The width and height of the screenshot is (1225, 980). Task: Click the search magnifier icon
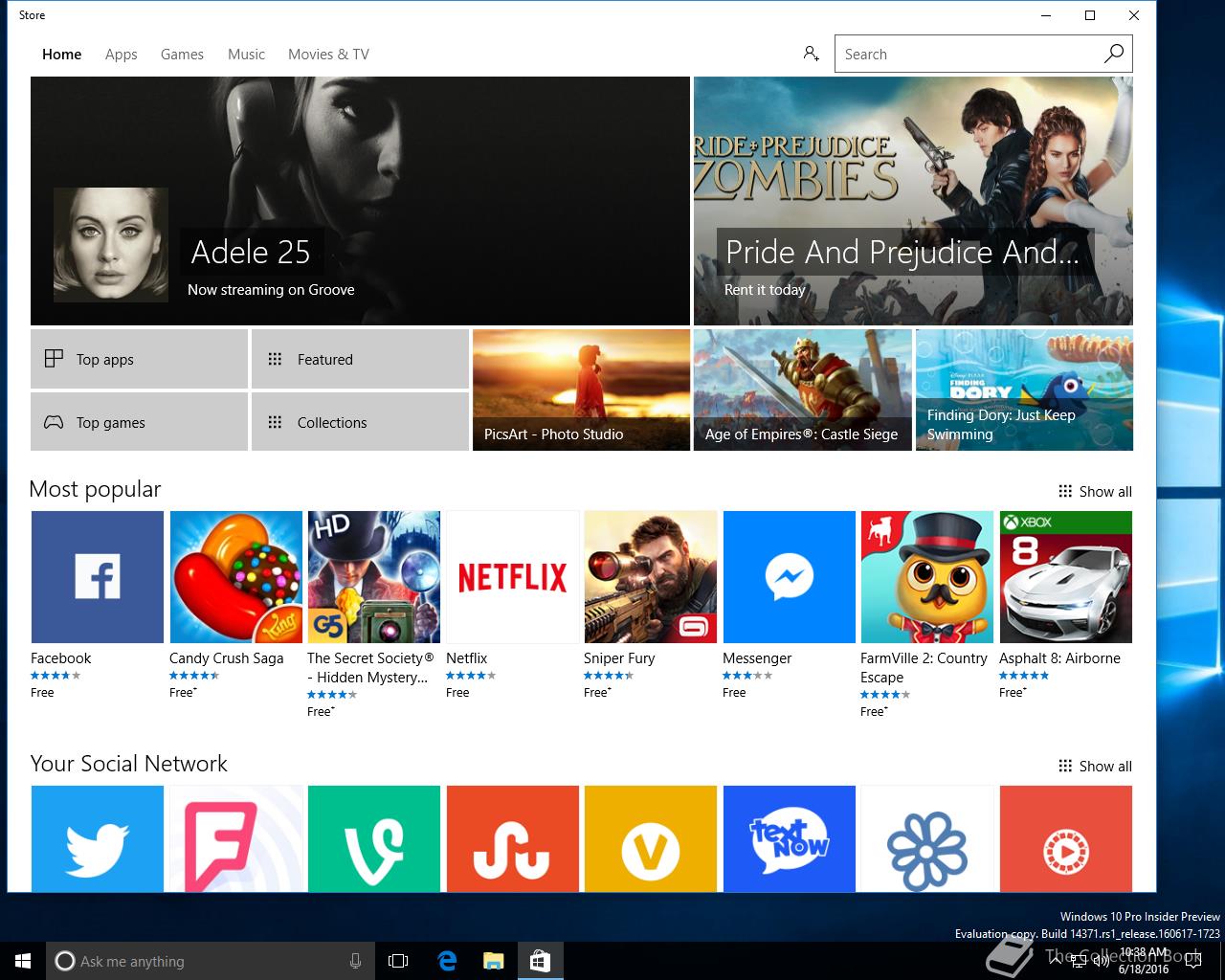click(1113, 54)
